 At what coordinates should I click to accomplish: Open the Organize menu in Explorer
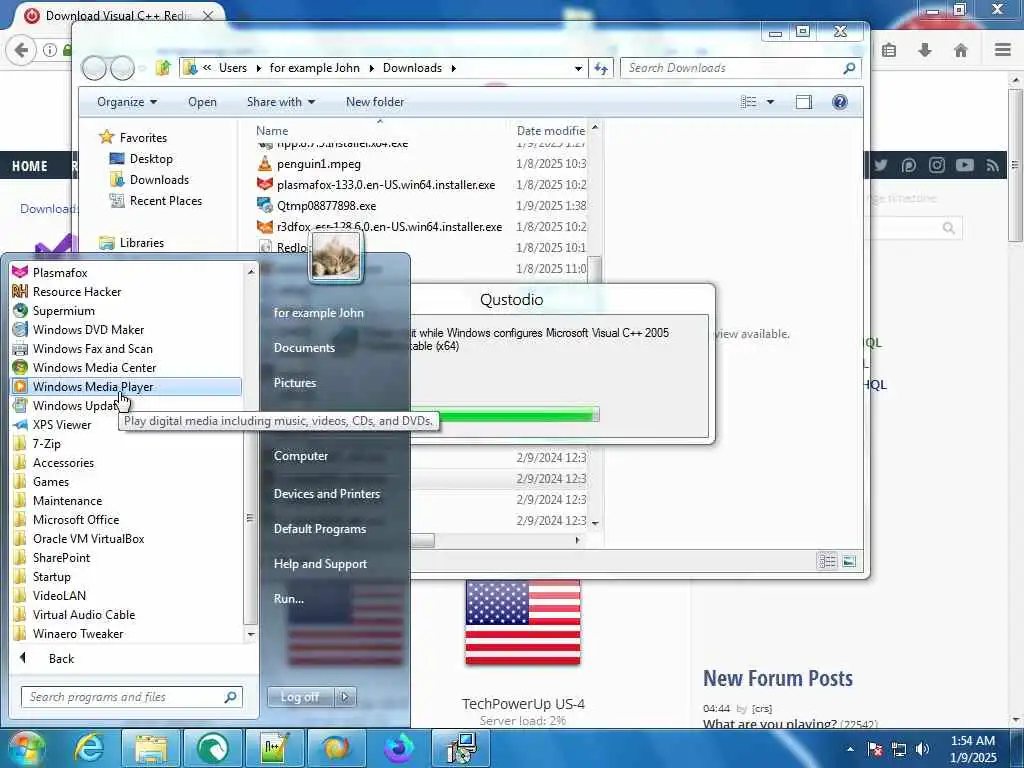click(x=127, y=102)
